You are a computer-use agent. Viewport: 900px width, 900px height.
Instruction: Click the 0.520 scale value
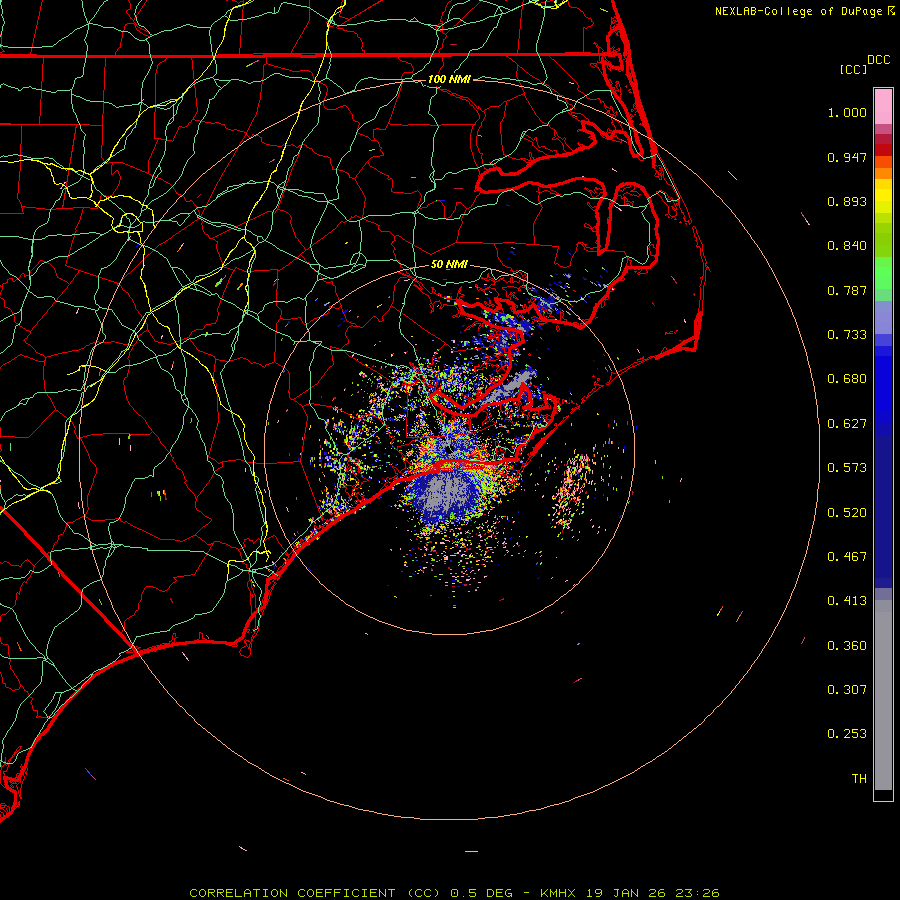pyautogui.click(x=847, y=513)
